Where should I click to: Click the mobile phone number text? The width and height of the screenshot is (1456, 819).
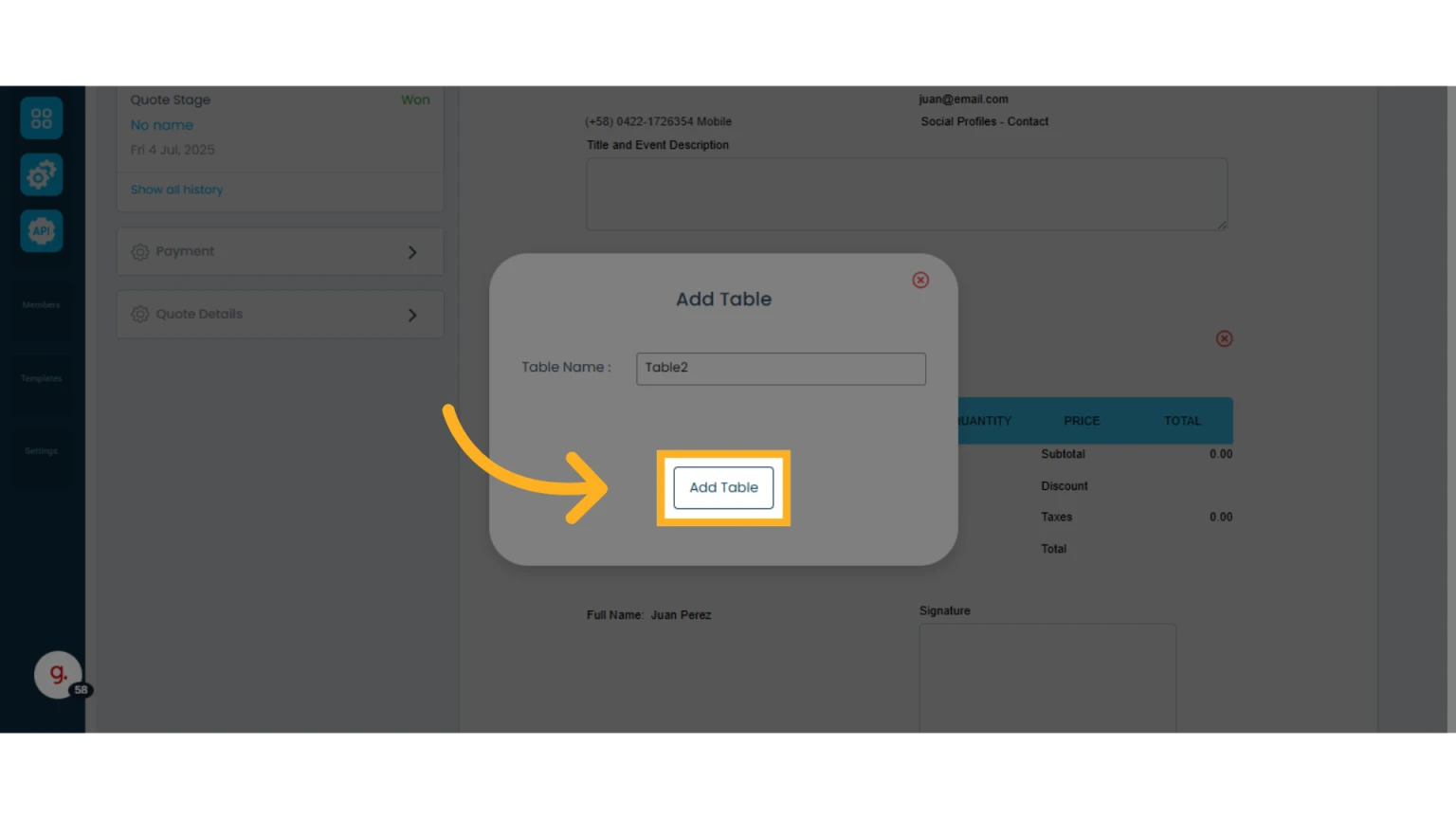[x=658, y=121]
